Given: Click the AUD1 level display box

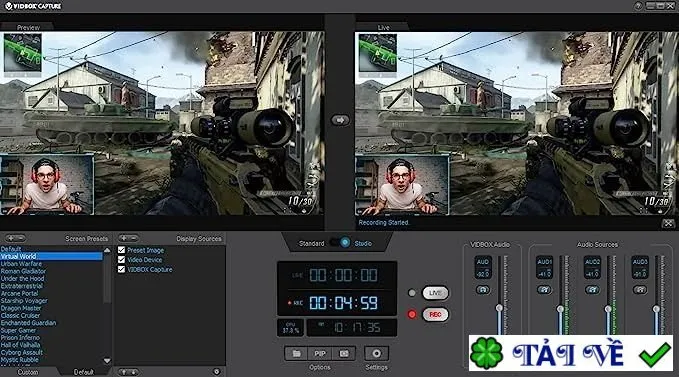Looking at the screenshot, I should click(x=545, y=267).
